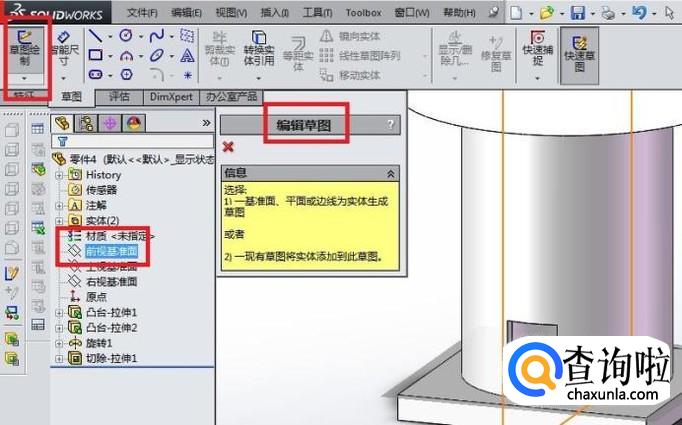The image size is (682, 425).
Task: Open the Toolbox menu
Action: tap(363, 13)
